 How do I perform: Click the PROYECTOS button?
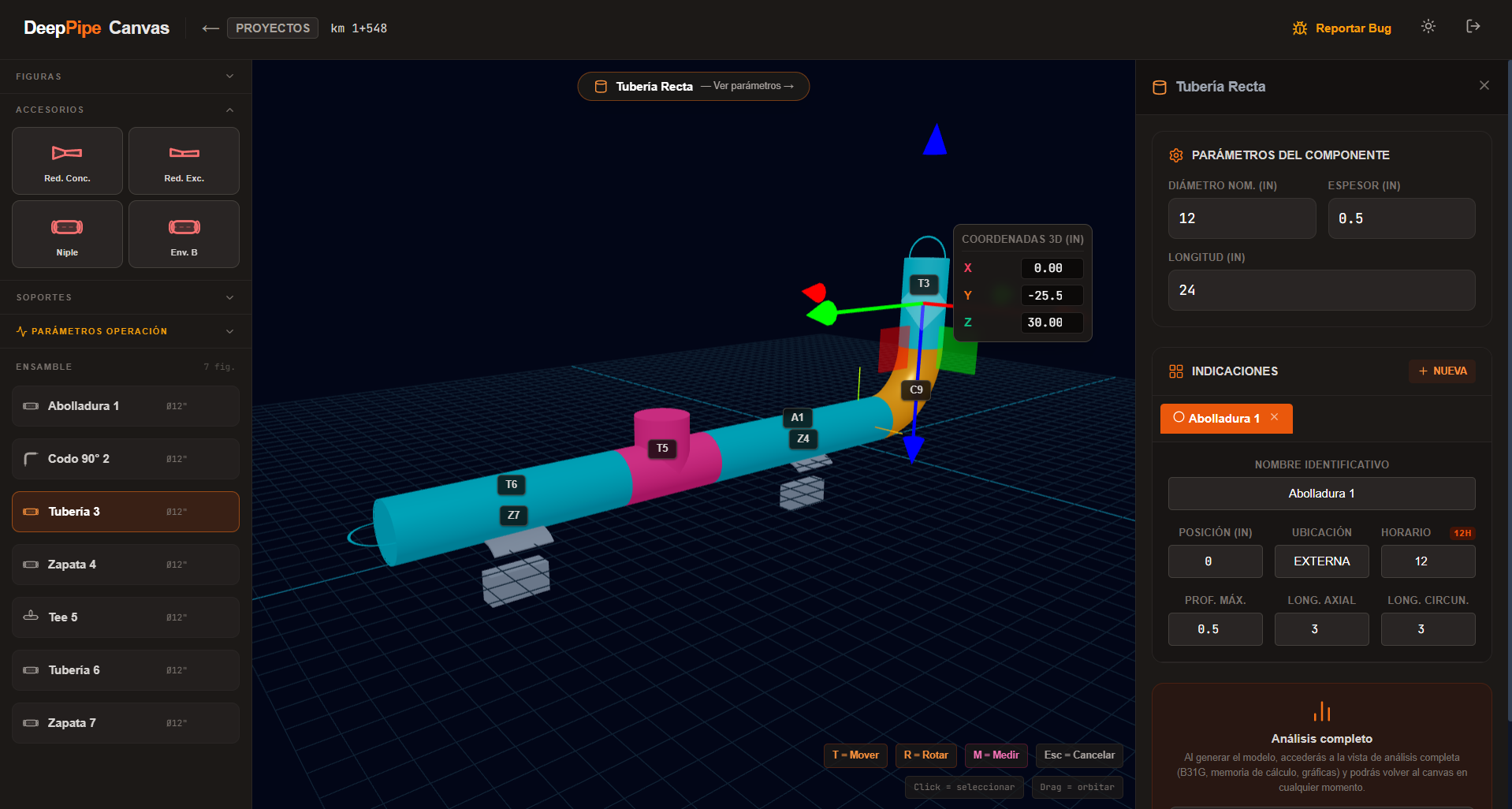(x=273, y=28)
